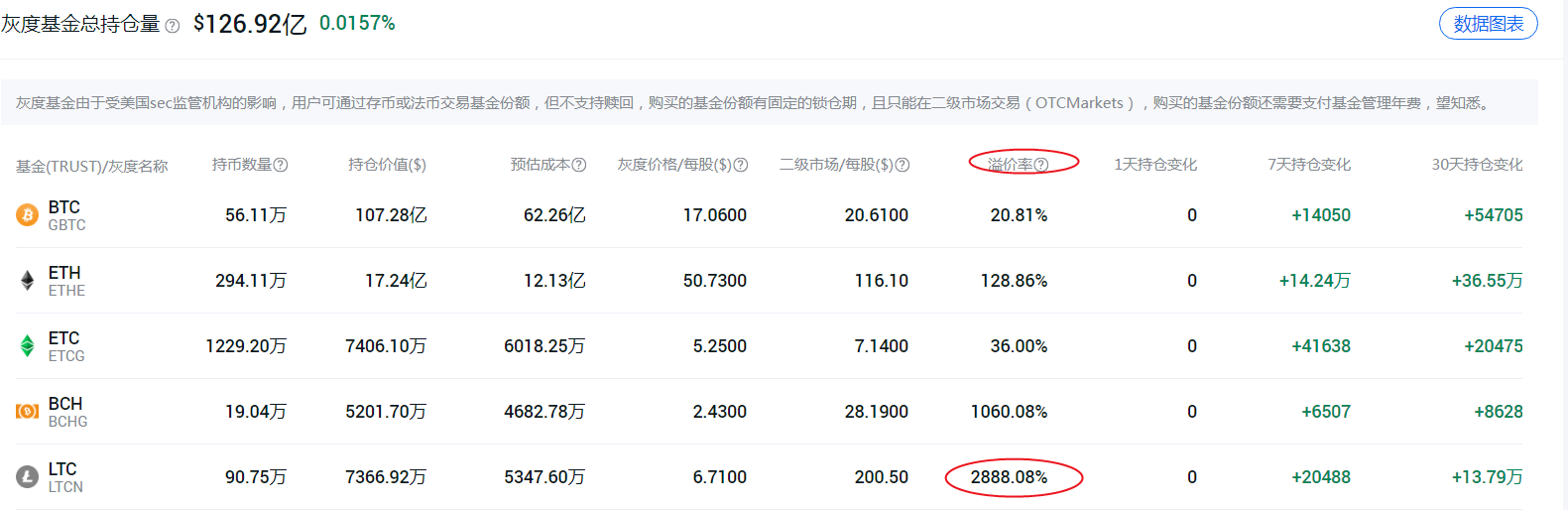Open the BCH BCHG trust row name
Image resolution: width=1568 pixels, height=510 pixels.
click(67, 412)
